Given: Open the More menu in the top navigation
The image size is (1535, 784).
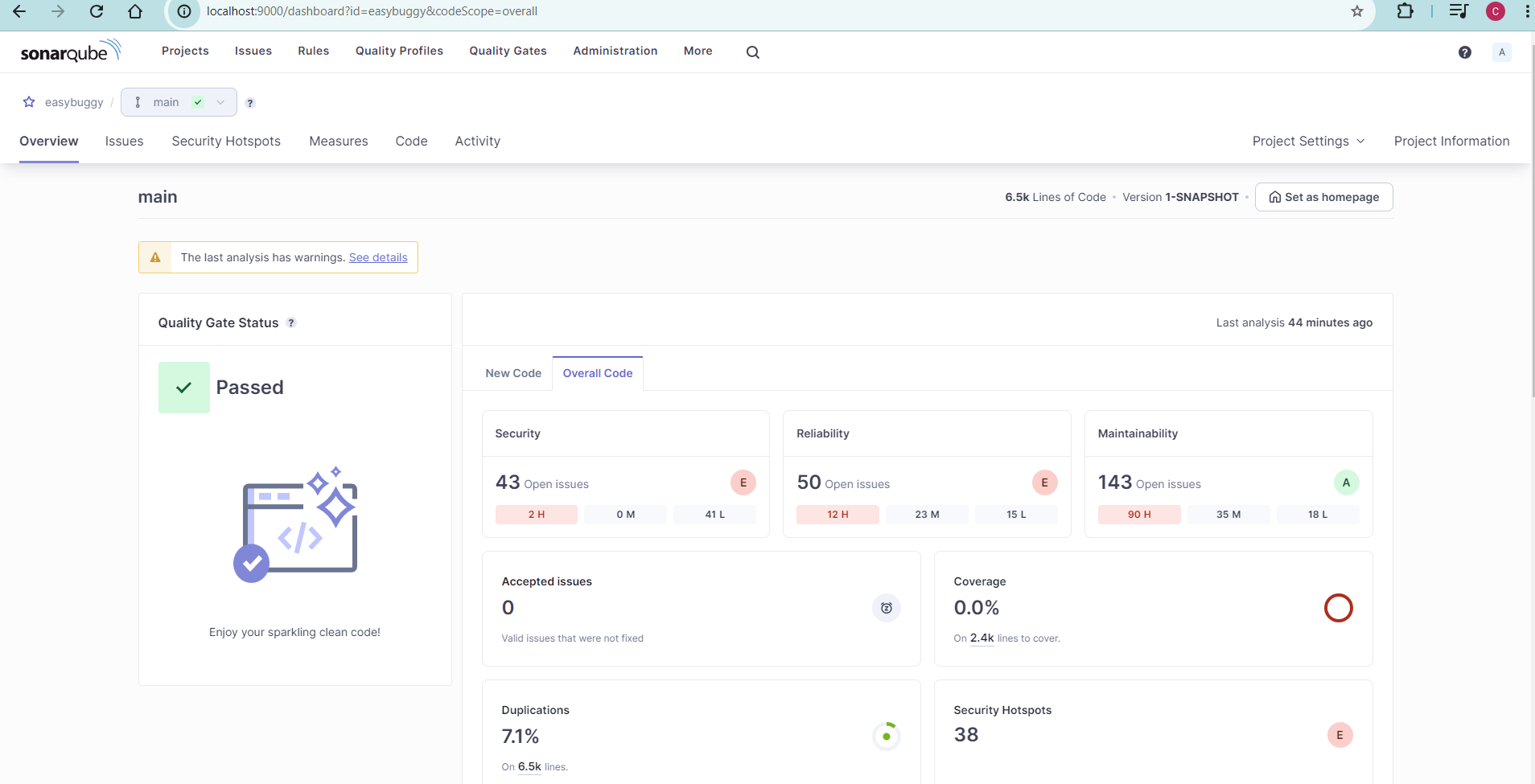Looking at the screenshot, I should (x=698, y=51).
